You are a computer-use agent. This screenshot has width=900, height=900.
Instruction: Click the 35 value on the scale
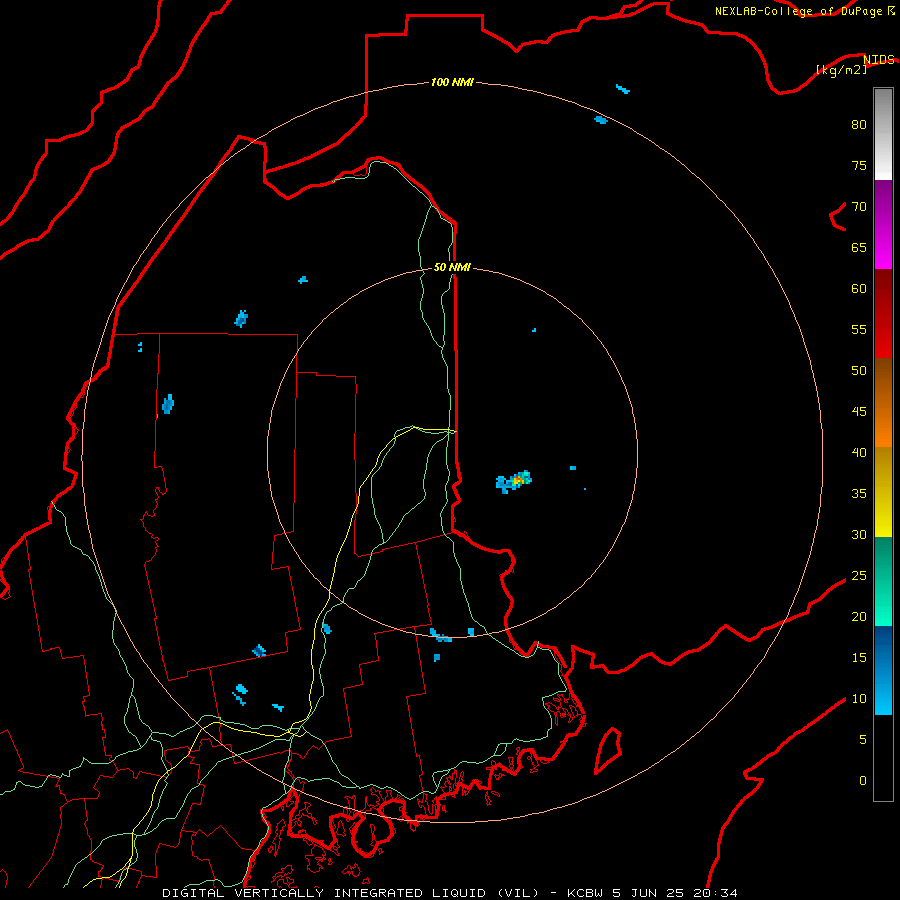[859, 494]
